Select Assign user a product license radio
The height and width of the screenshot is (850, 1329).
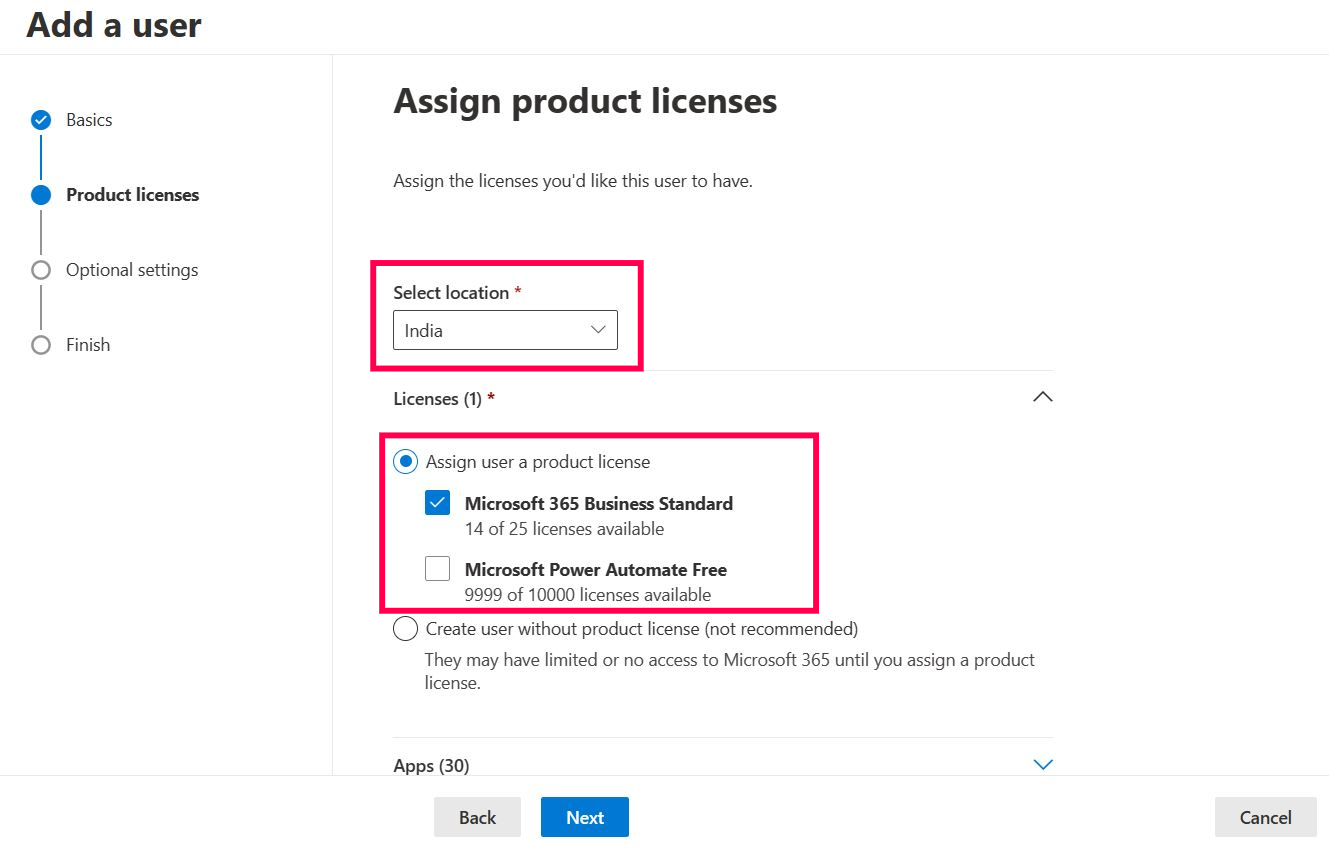point(405,462)
